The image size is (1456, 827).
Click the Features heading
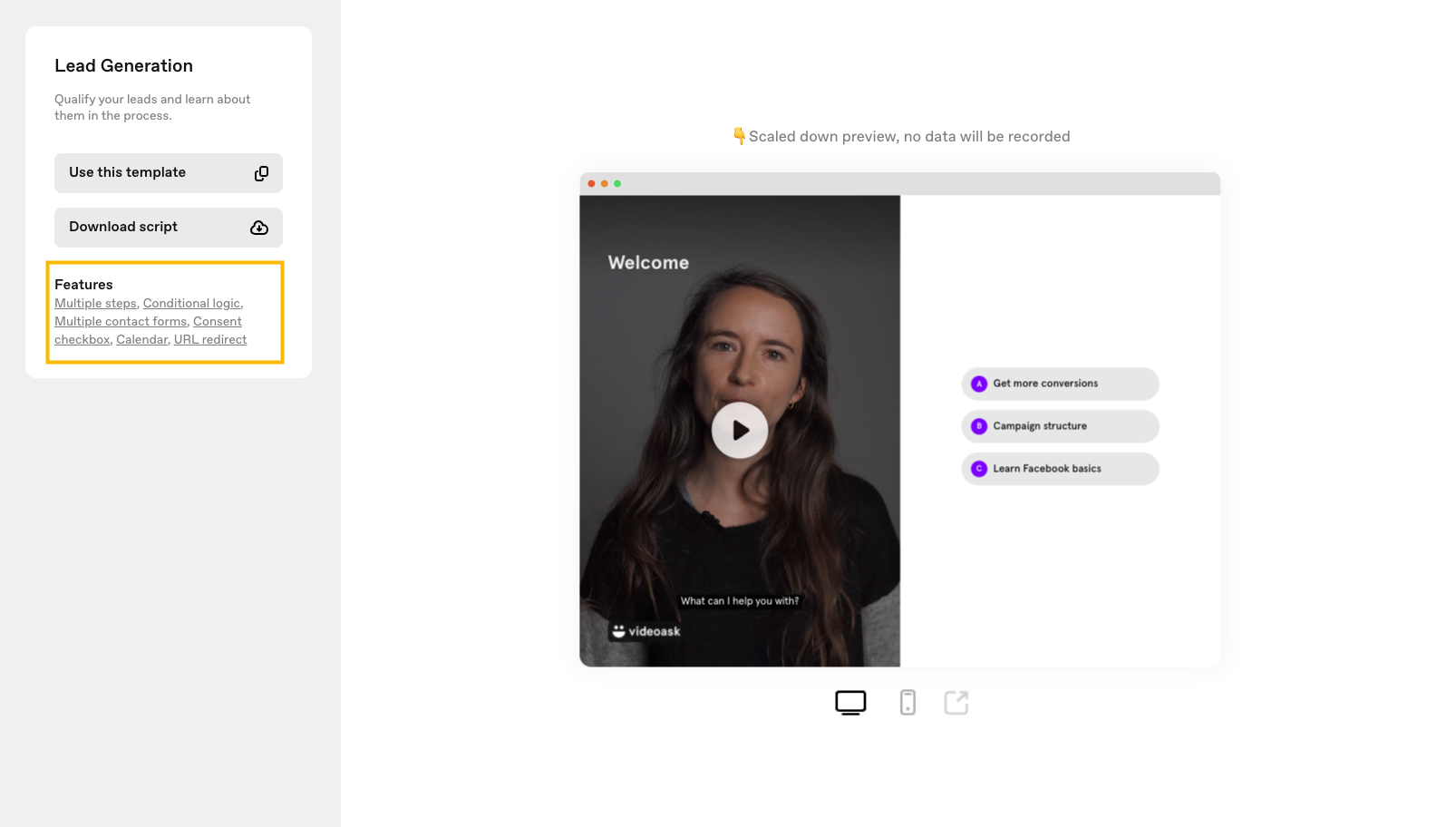click(83, 285)
